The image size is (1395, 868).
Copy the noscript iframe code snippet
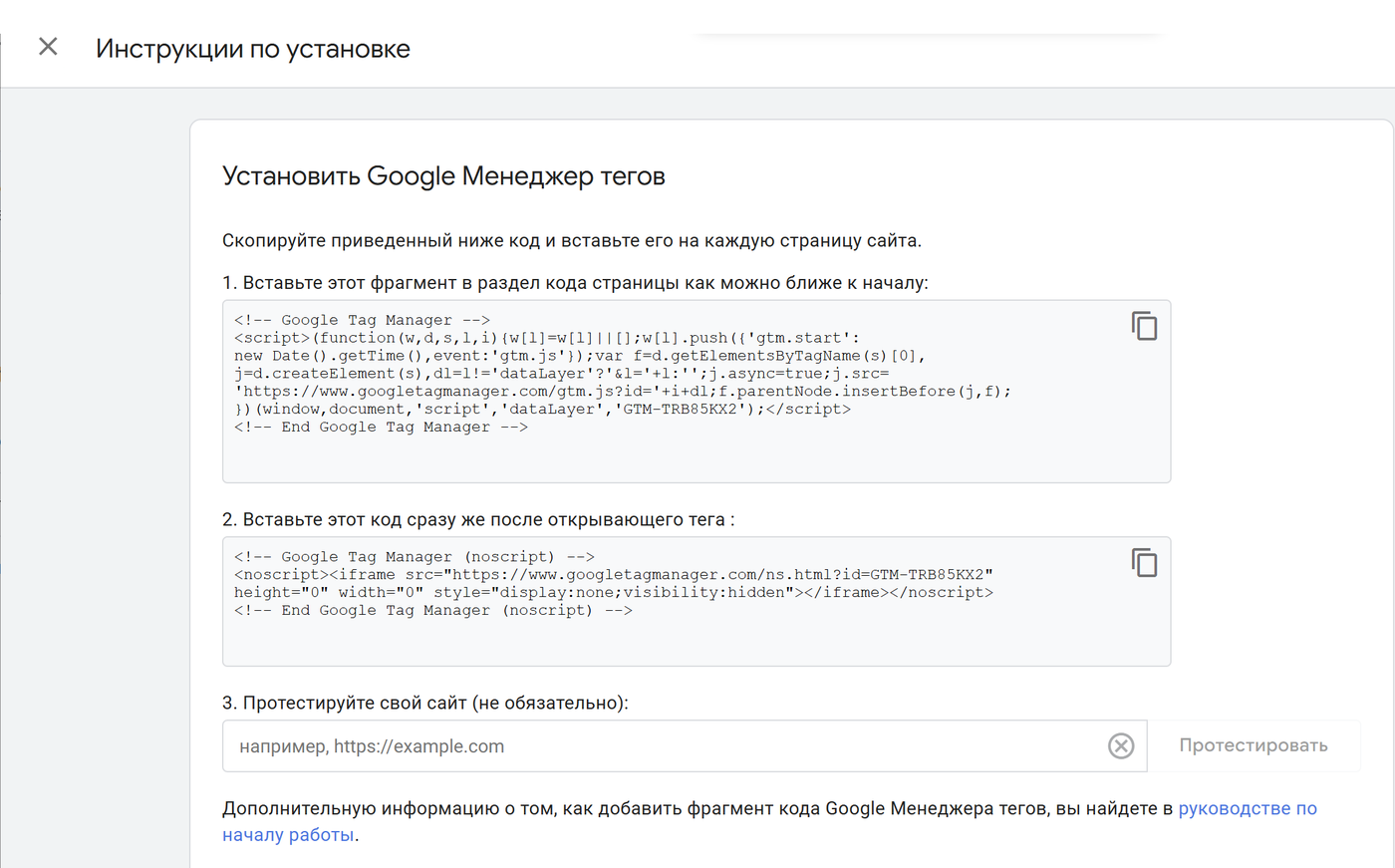[1144, 563]
